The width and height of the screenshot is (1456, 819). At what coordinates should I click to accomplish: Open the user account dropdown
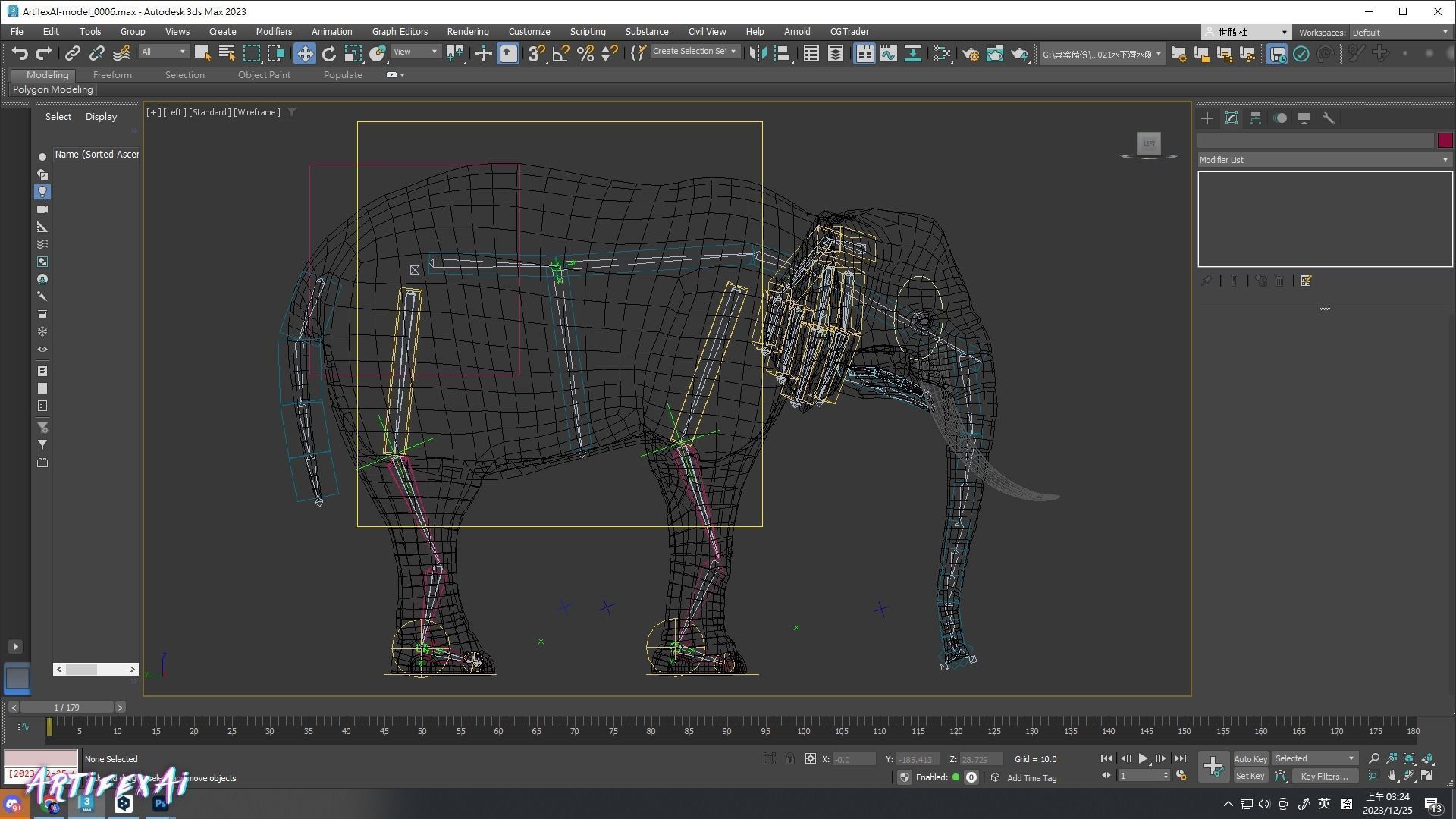click(1245, 32)
